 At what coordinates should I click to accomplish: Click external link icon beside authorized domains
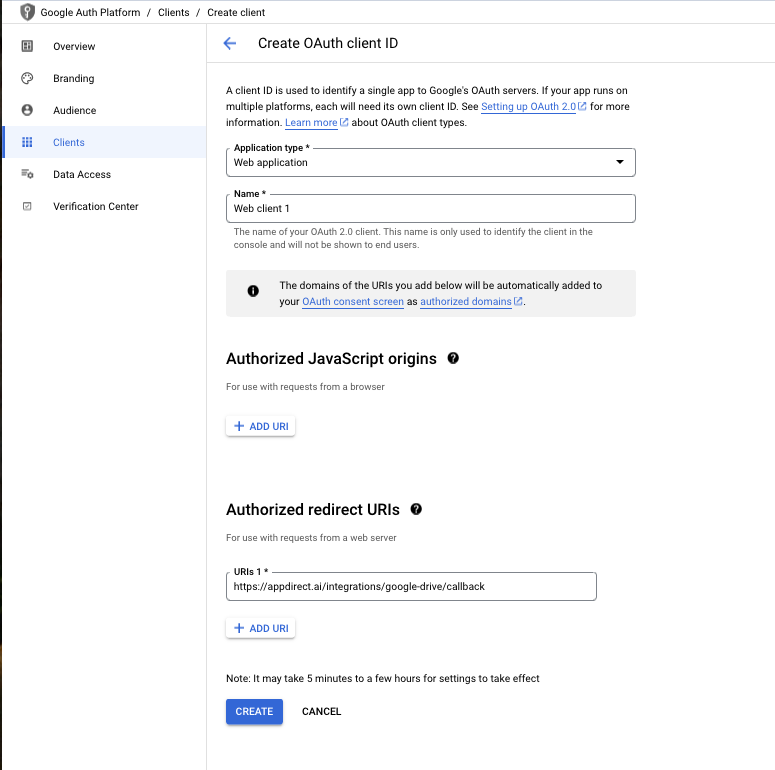(518, 301)
